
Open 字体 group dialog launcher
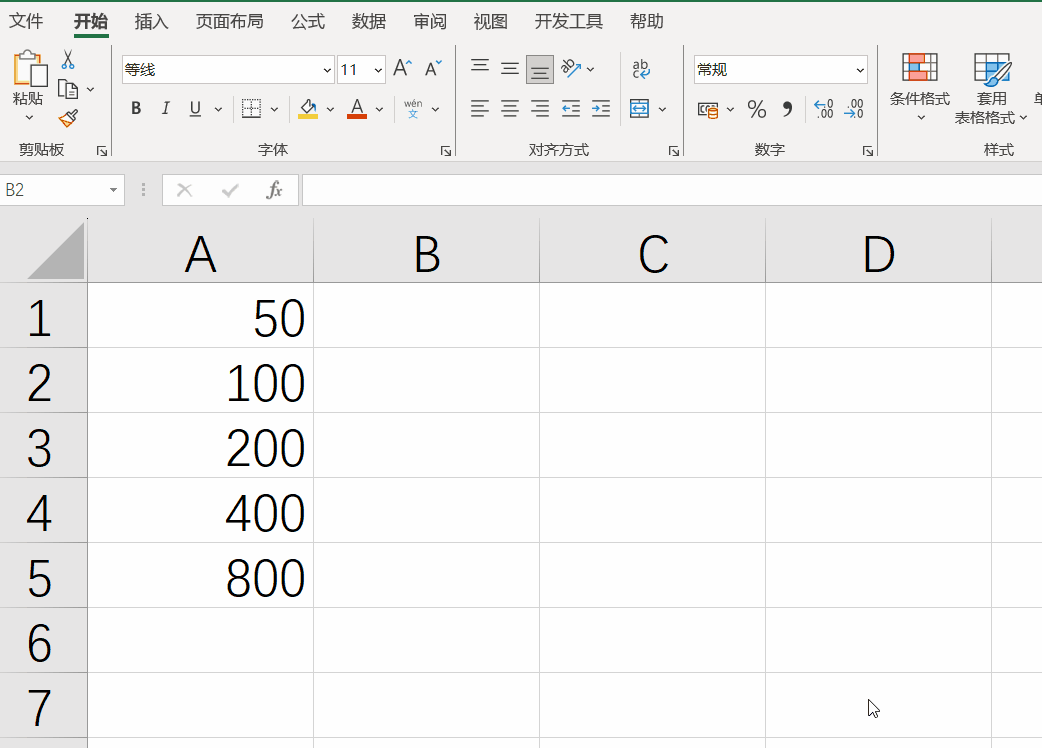click(x=446, y=151)
